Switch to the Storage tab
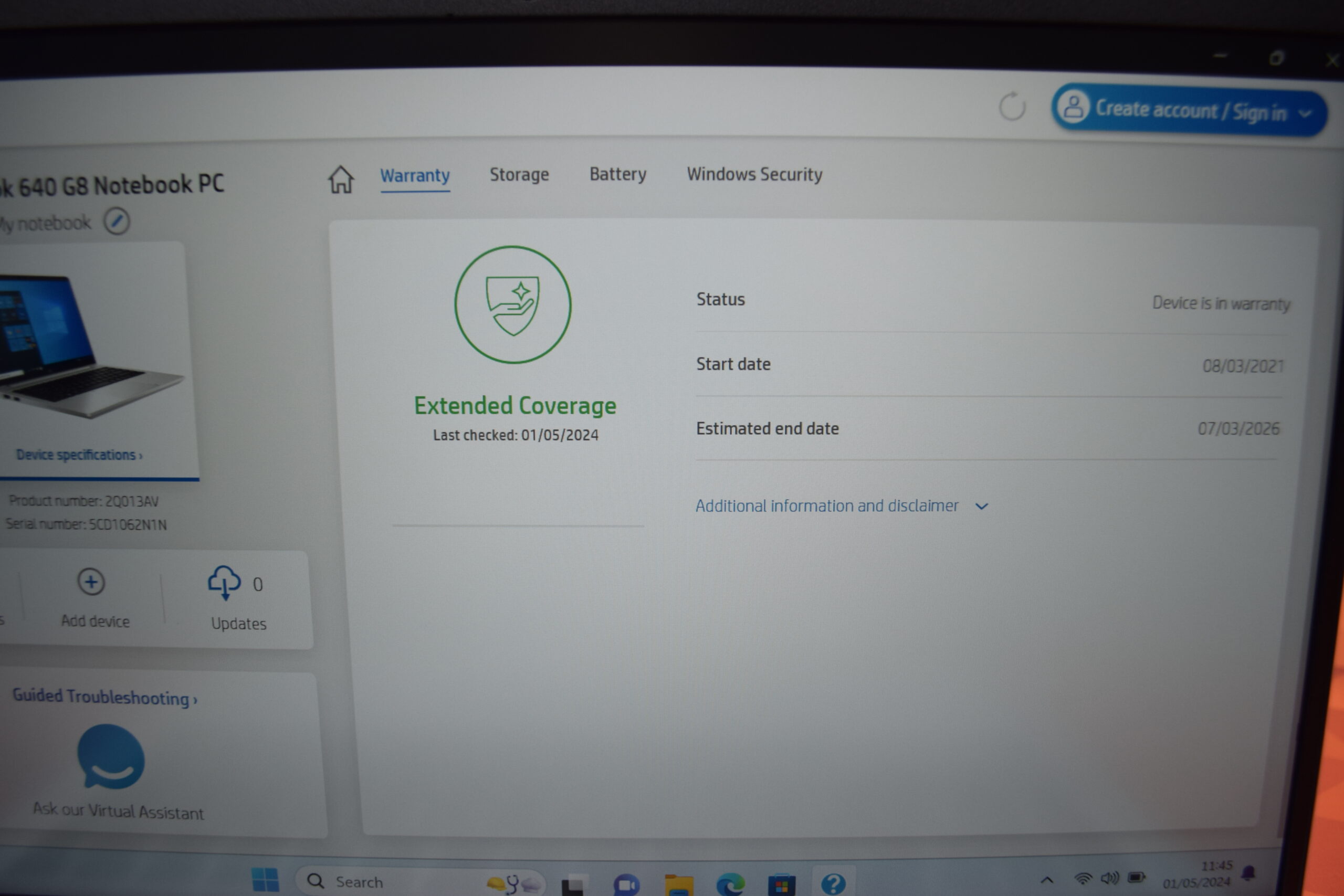 (519, 174)
